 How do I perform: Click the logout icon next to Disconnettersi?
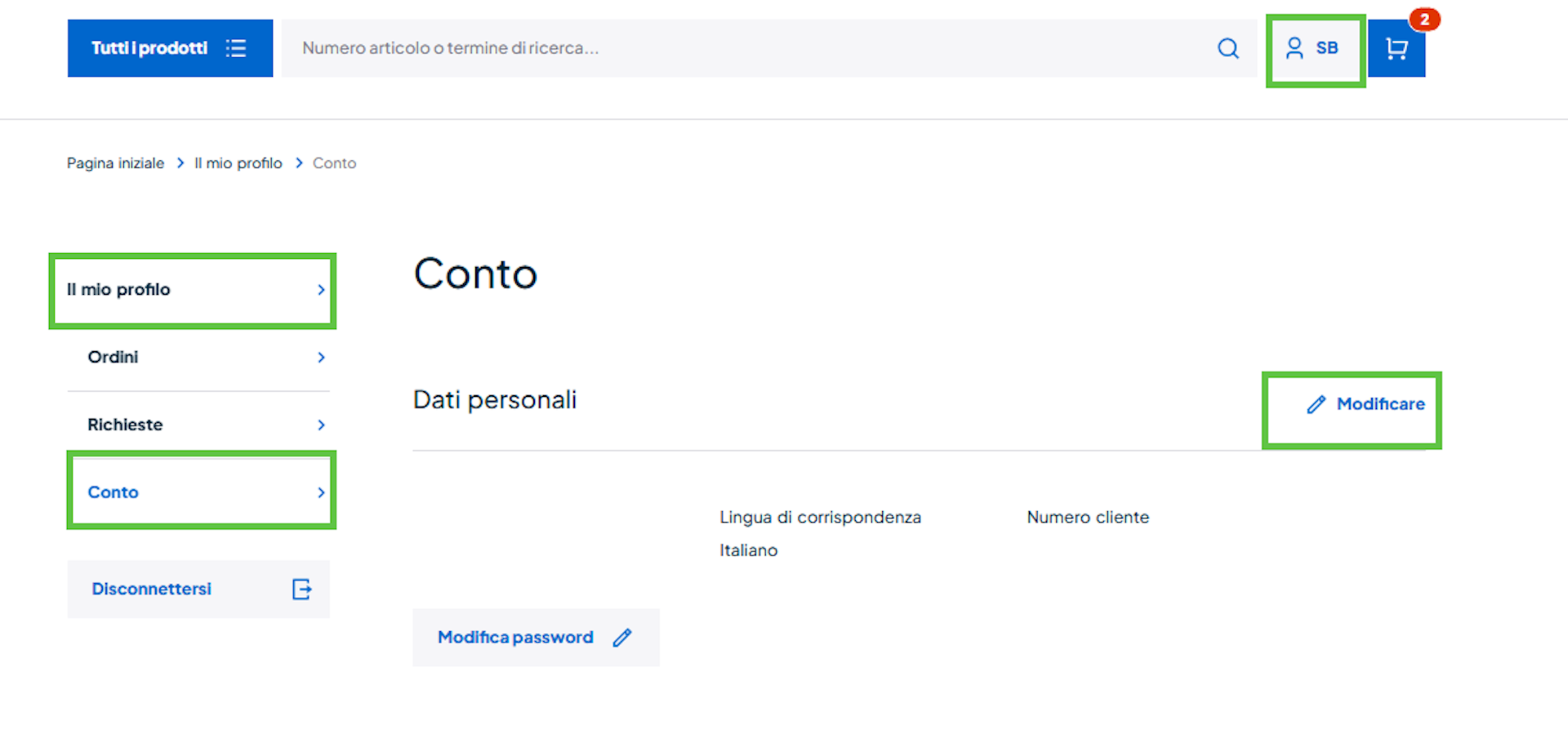pos(301,589)
